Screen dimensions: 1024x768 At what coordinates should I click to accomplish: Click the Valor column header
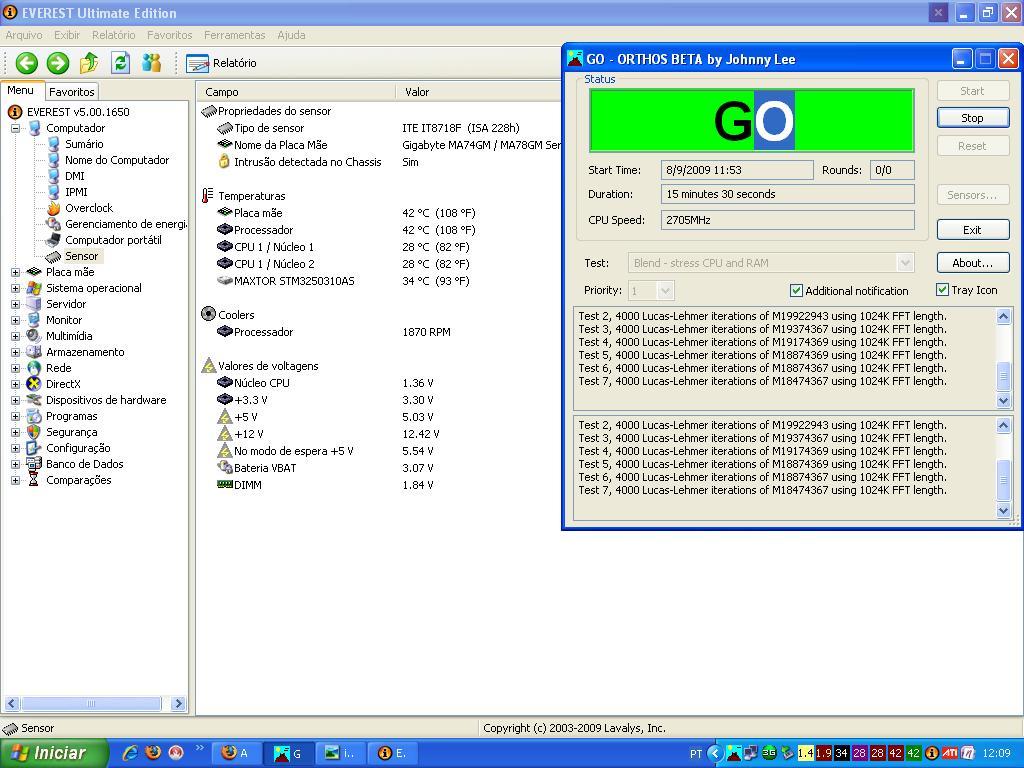click(478, 92)
